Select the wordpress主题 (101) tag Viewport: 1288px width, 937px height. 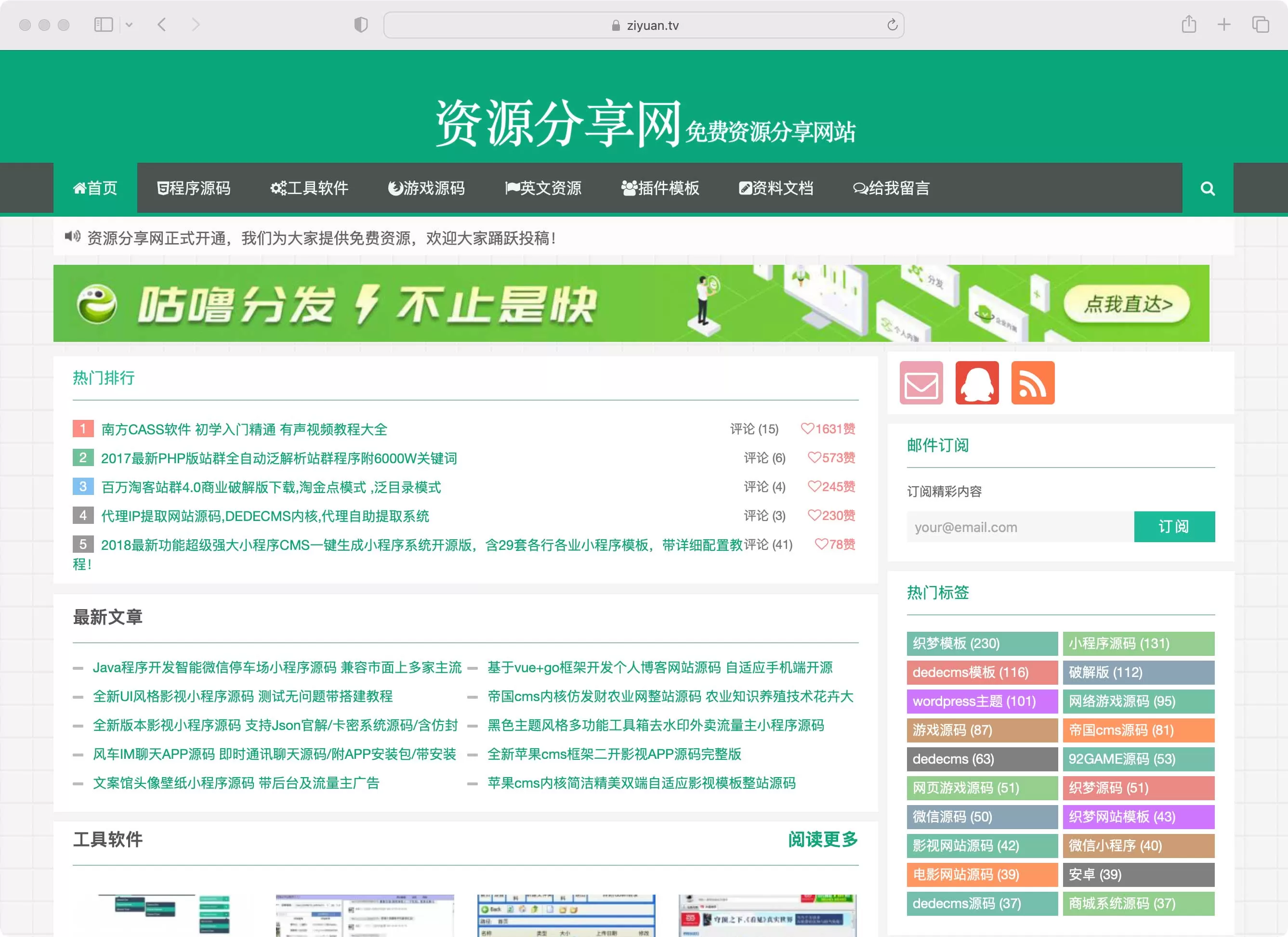[x=982, y=702]
